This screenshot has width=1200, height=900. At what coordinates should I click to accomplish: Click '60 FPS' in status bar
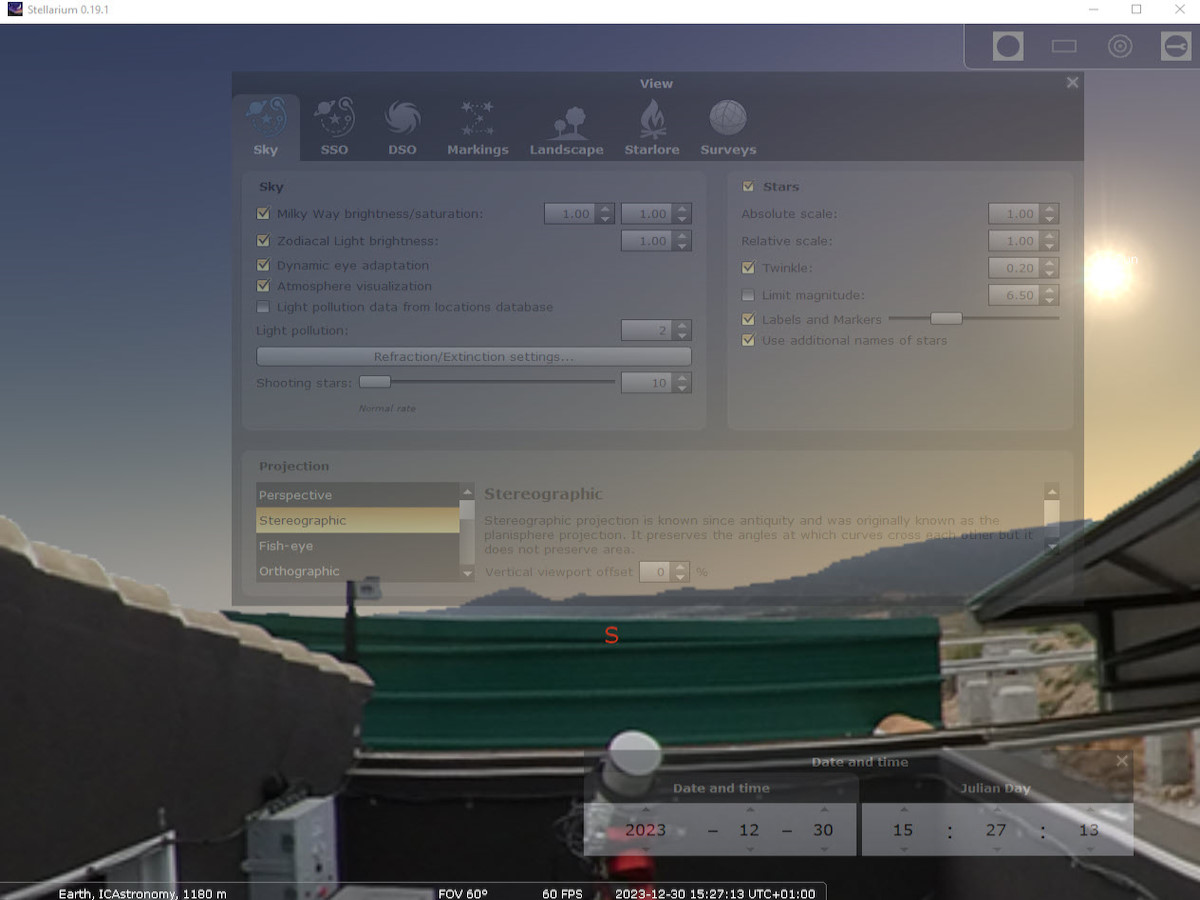[x=562, y=893]
